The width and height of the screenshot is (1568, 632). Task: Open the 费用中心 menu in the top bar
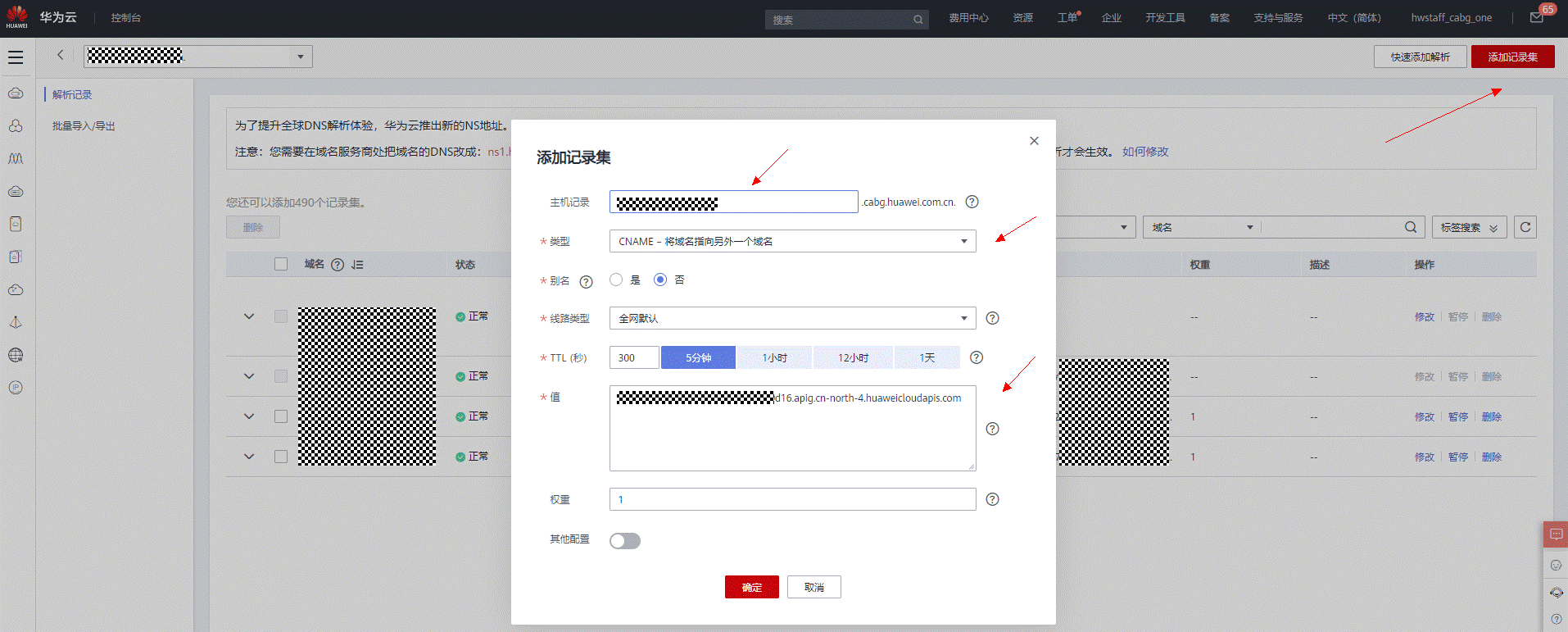(x=968, y=18)
